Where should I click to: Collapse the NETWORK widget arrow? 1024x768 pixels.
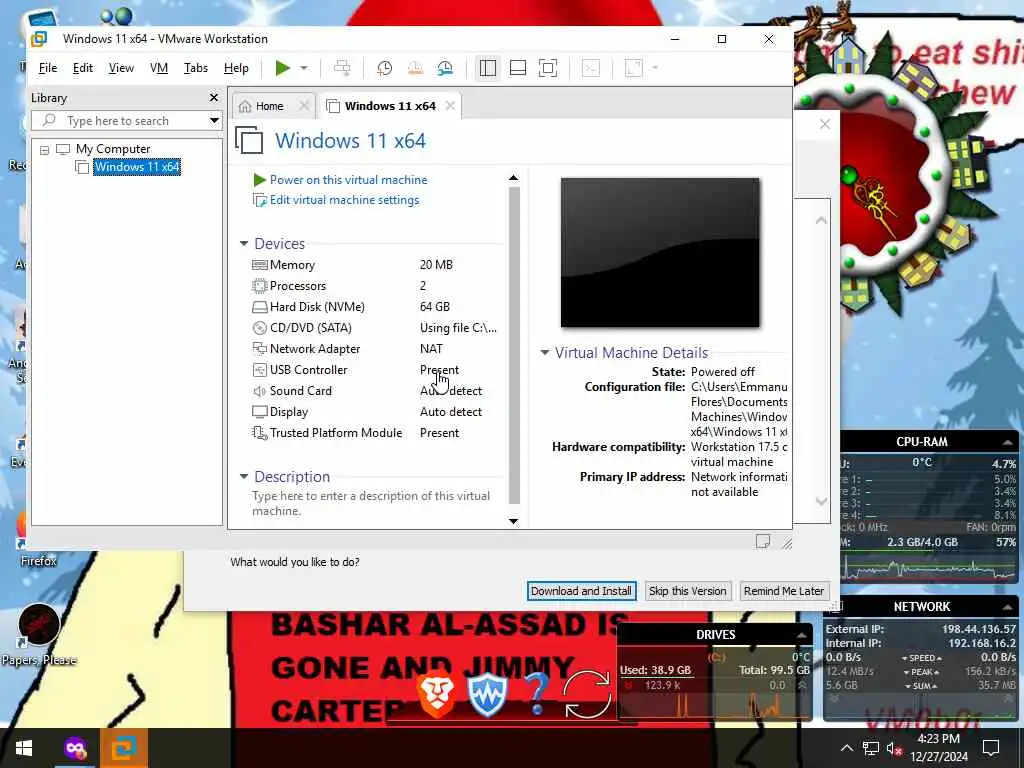[1007, 607]
